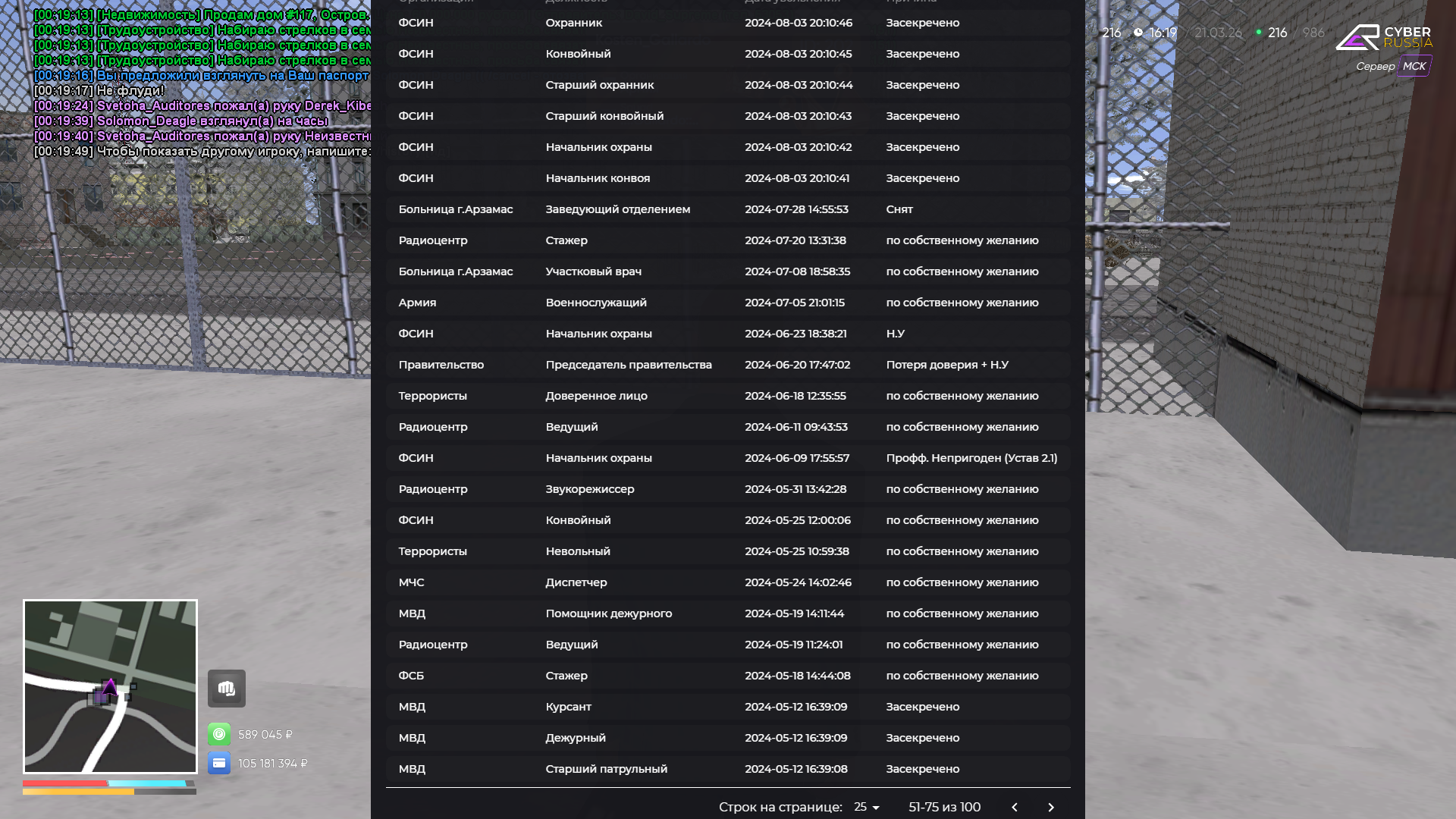
Task: Click the 51-75 из 100 page indicator
Action: pyautogui.click(x=944, y=808)
